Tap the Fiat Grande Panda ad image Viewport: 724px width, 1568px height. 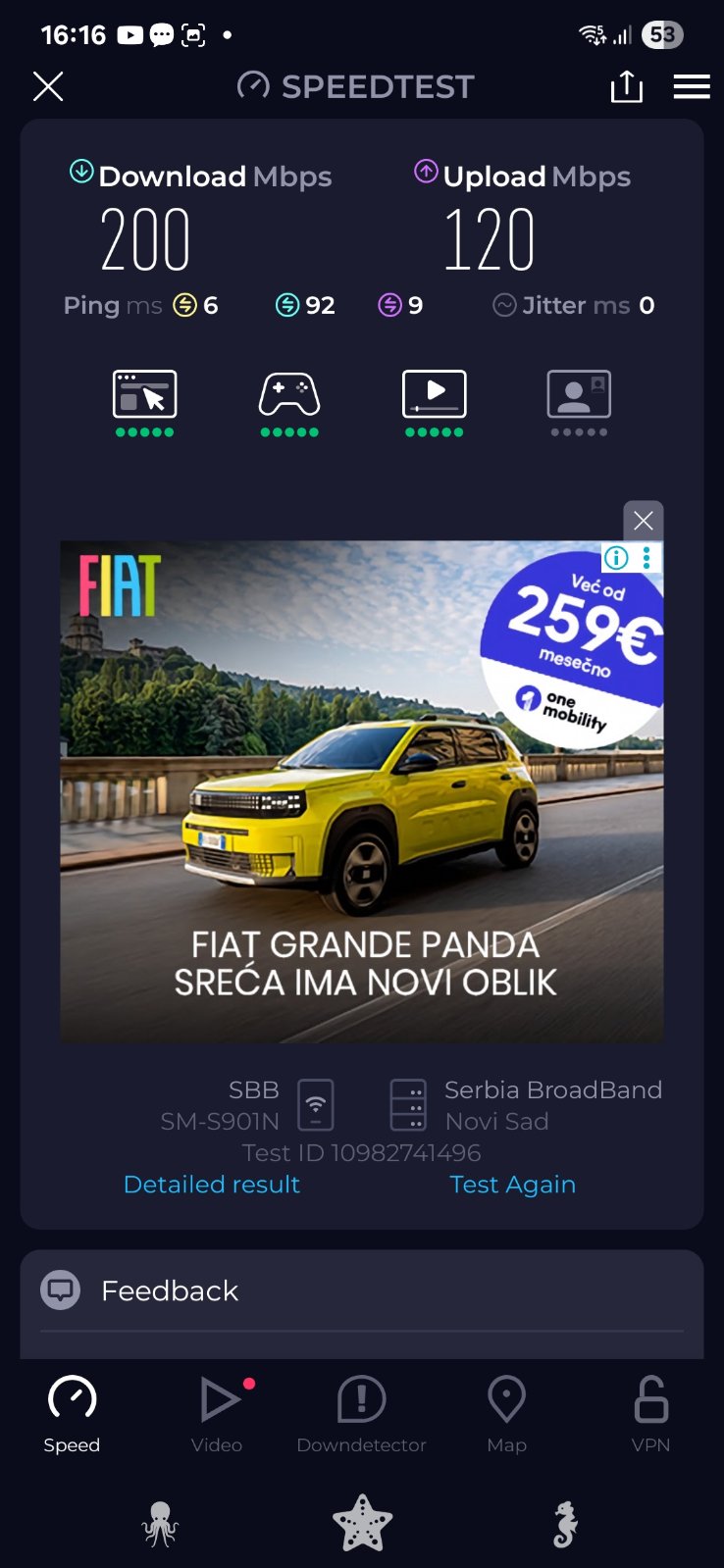362,791
